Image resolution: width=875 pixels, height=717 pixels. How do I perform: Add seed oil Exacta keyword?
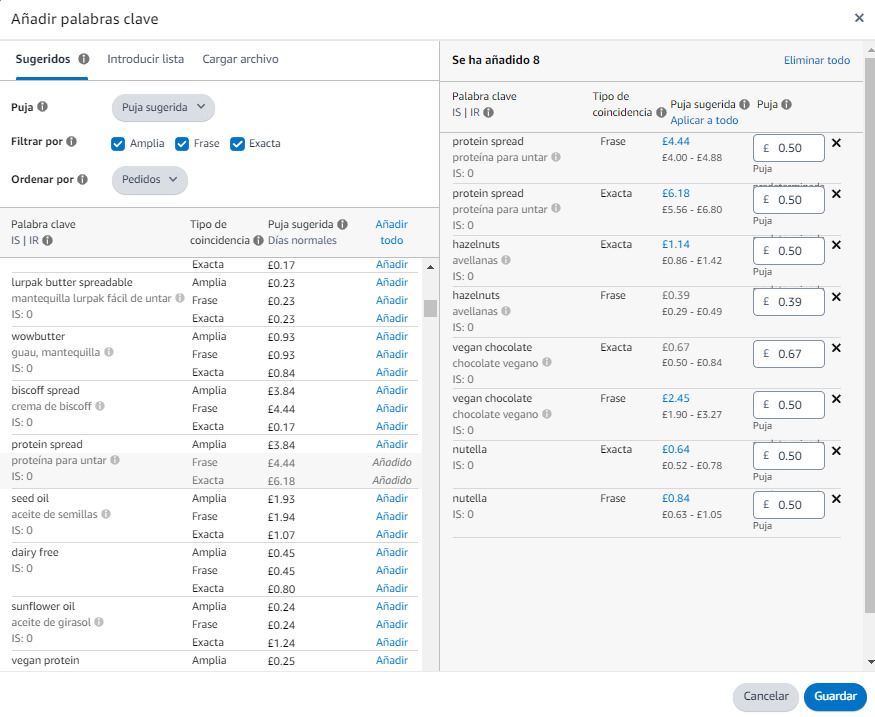[391, 535]
